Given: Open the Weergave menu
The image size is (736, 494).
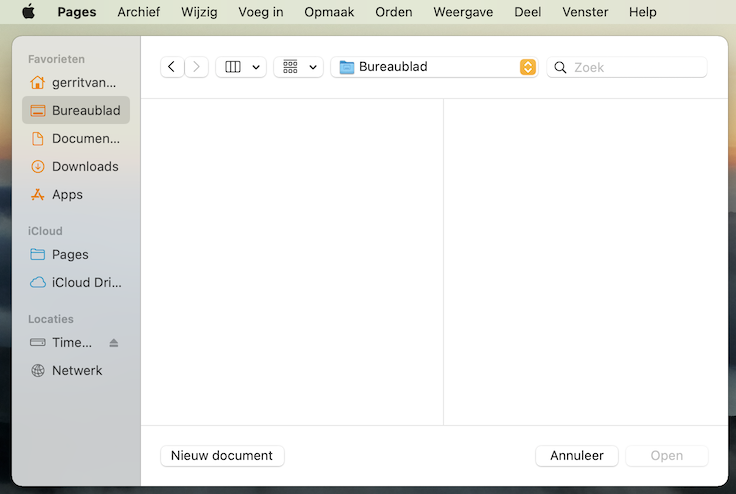Looking at the screenshot, I should (463, 12).
